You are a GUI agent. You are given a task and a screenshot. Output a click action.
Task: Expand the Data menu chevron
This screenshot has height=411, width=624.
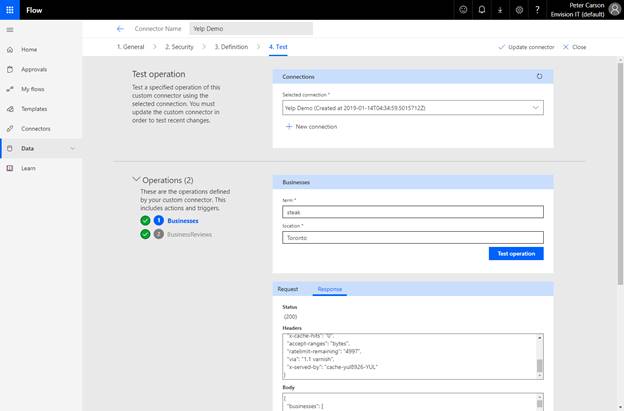pyautogui.click(x=72, y=148)
